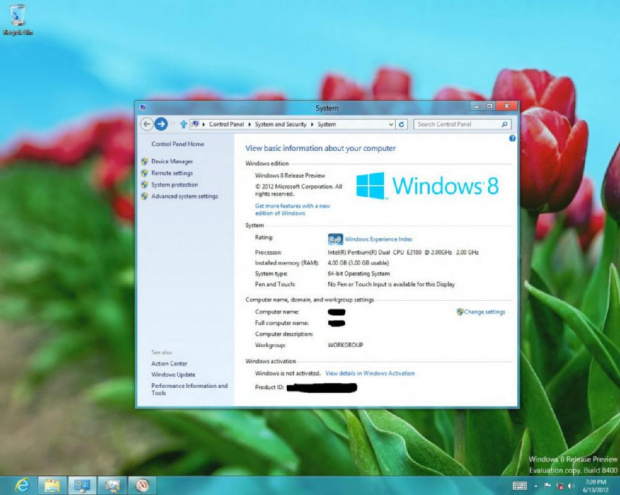
Task: Open Windows Update link
Action: tap(173, 374)
